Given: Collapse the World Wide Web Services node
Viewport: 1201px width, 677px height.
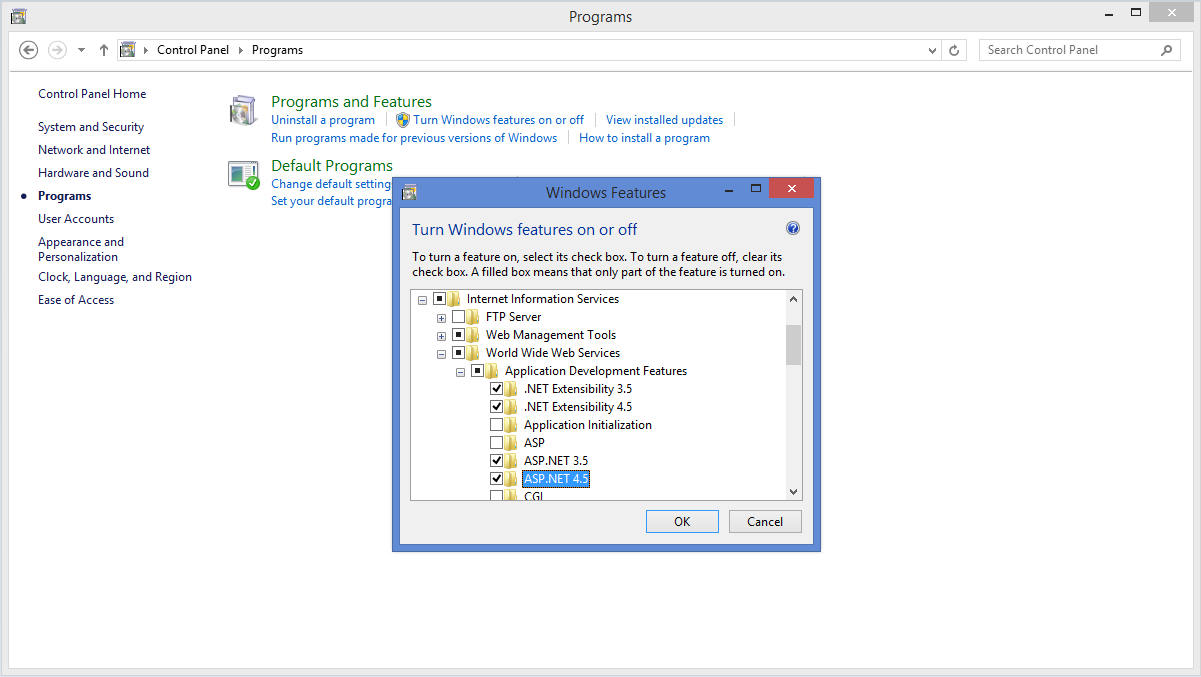Looking at the screenshot, I should [x=441, y=354].
